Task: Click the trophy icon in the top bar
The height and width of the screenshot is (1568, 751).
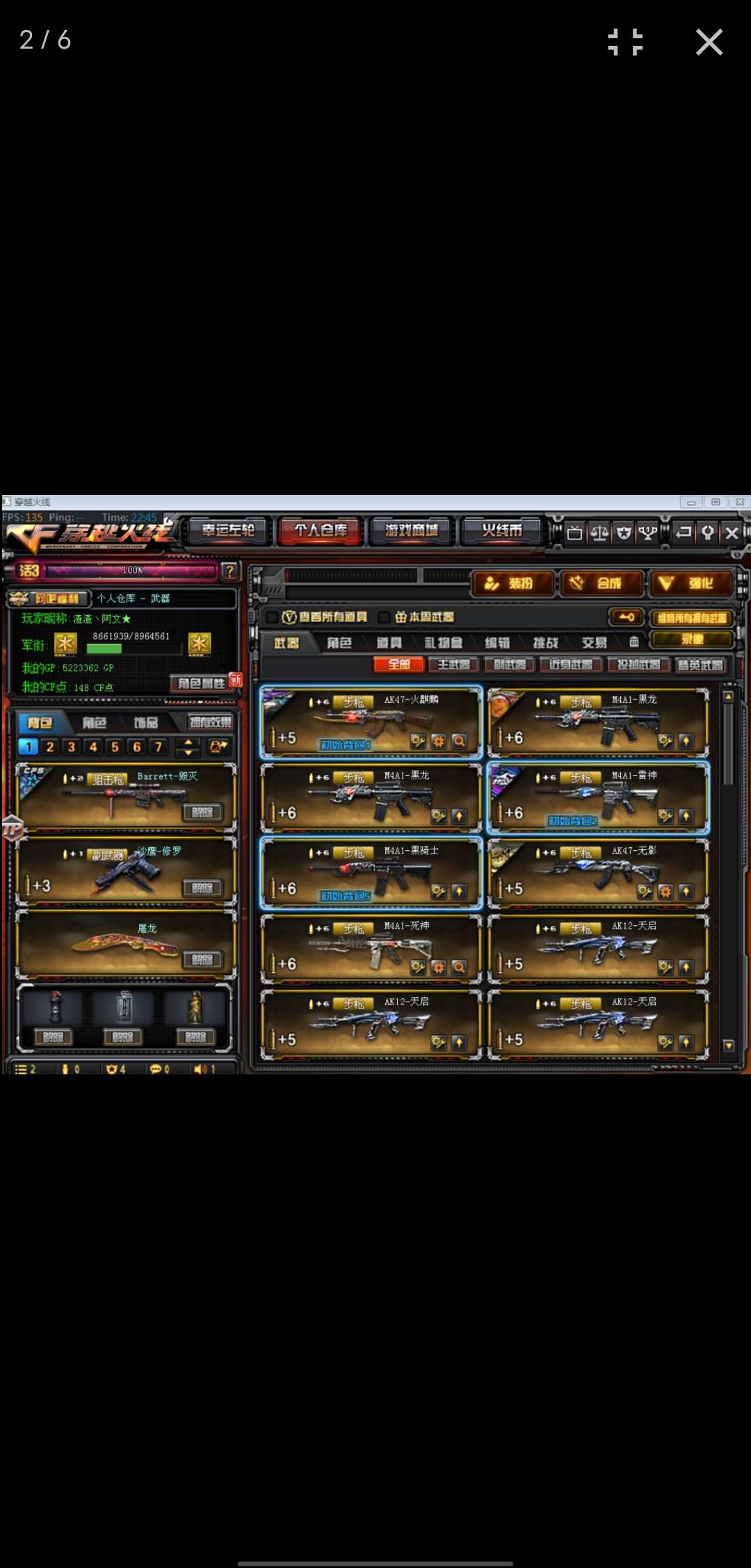Action: tap(648, 533)
